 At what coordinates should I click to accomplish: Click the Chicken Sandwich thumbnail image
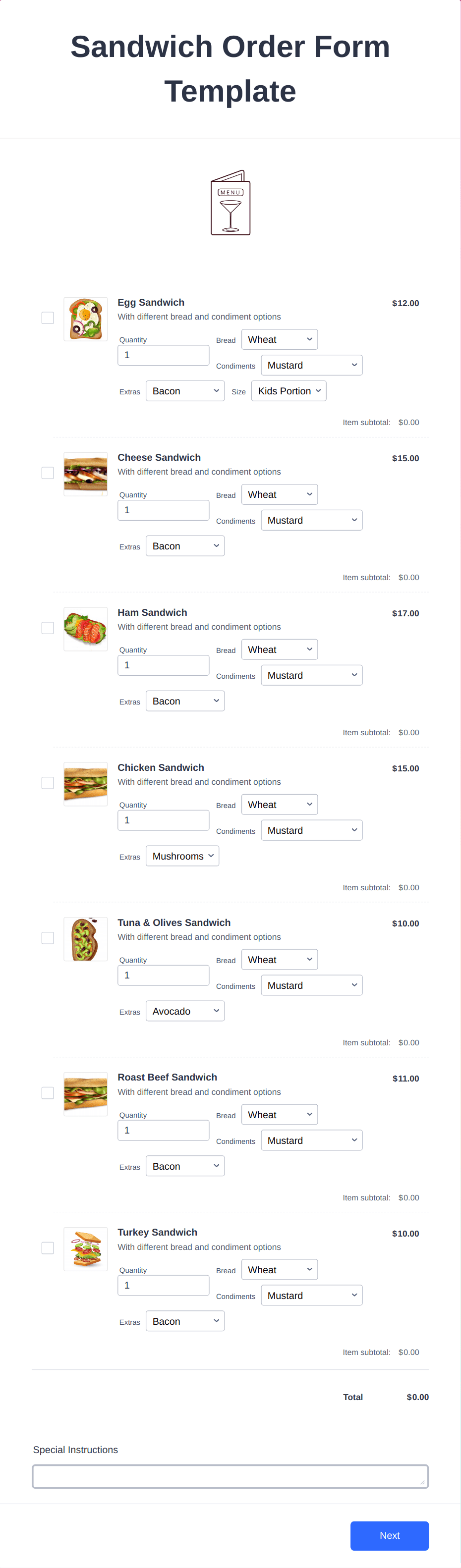coord(85,783)
